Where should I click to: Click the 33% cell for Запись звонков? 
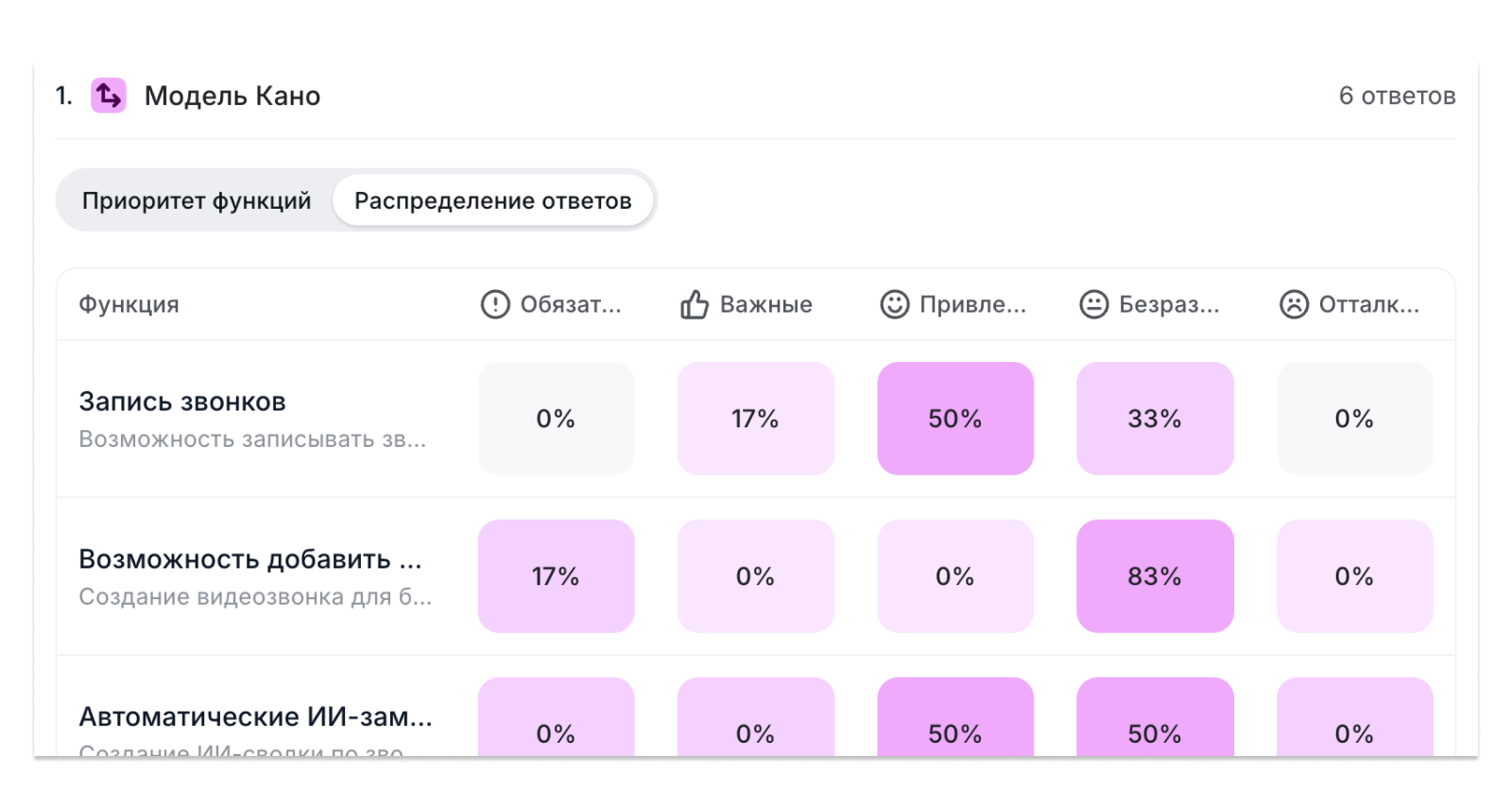[1154, 419]
